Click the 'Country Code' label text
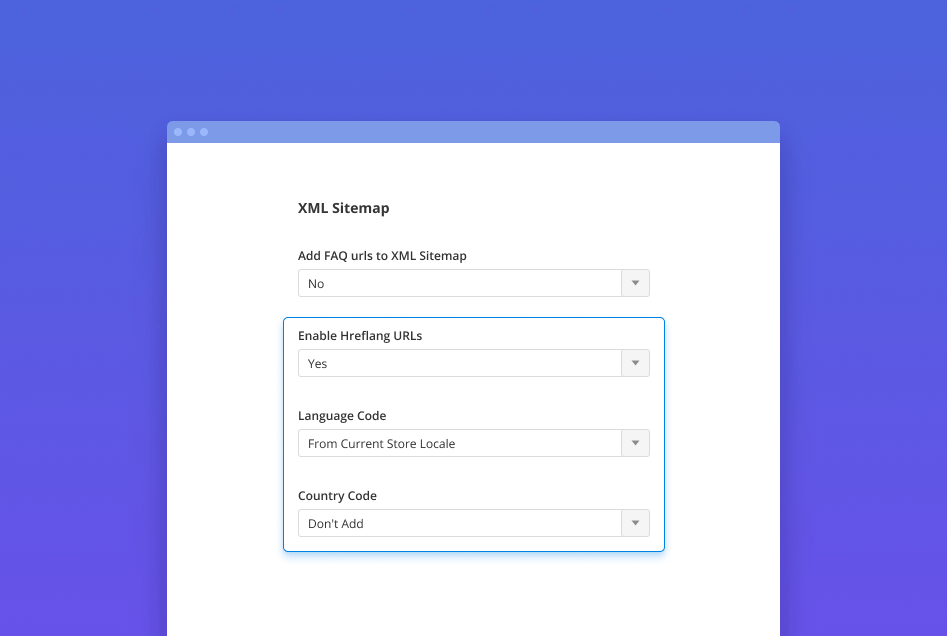The height and width of the screenshot is (636, 947). pos(337,496)
